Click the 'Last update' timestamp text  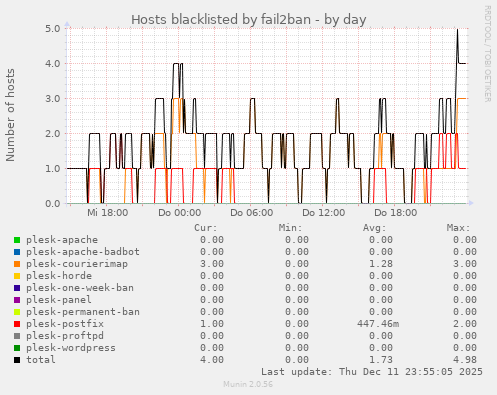point(372,372)
